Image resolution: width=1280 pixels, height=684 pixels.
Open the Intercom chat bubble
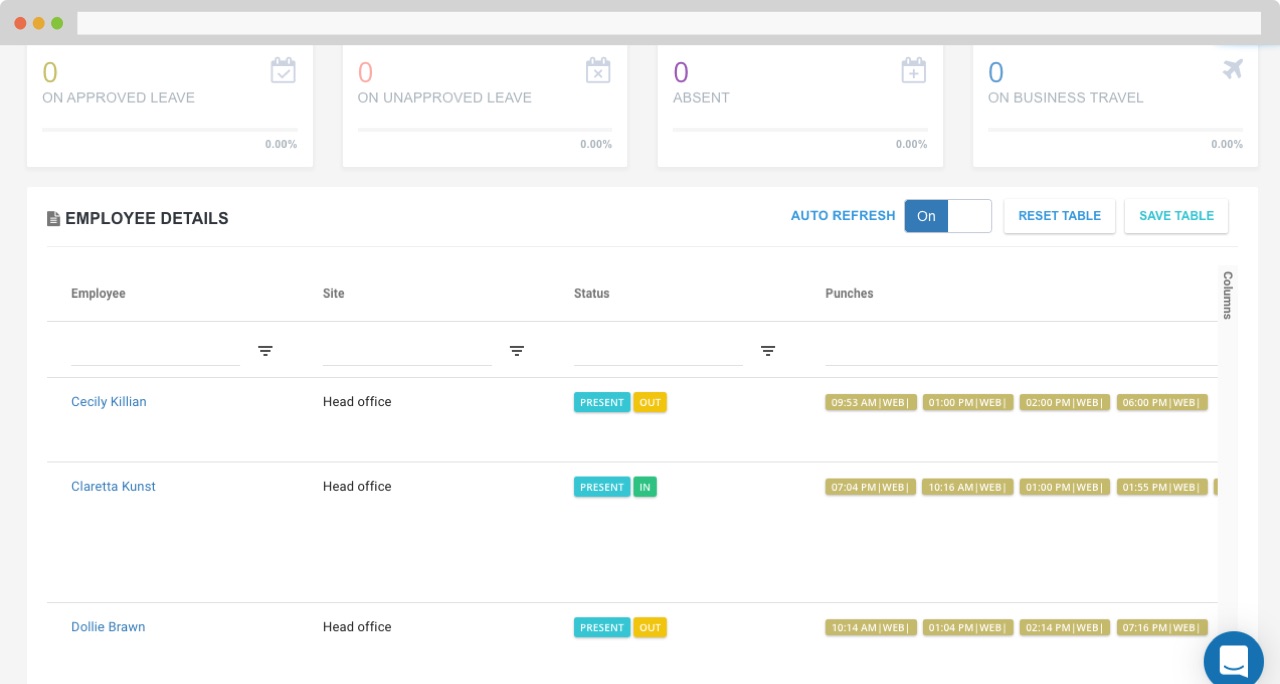1233,658
